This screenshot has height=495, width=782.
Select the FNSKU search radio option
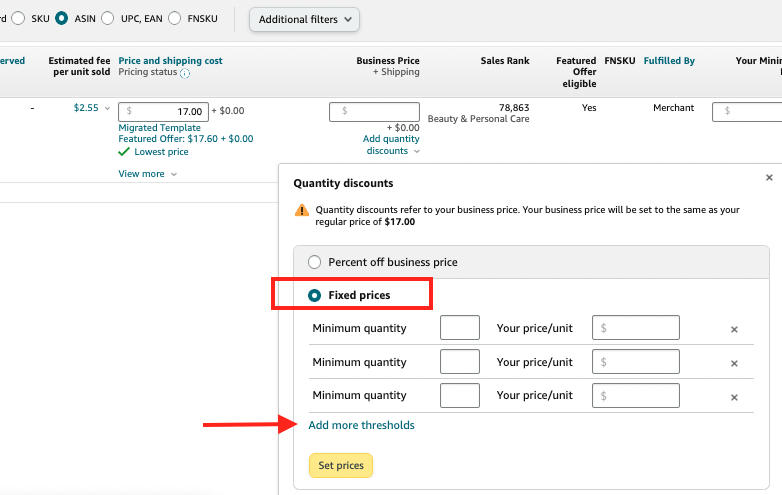(x=175, y=19)
